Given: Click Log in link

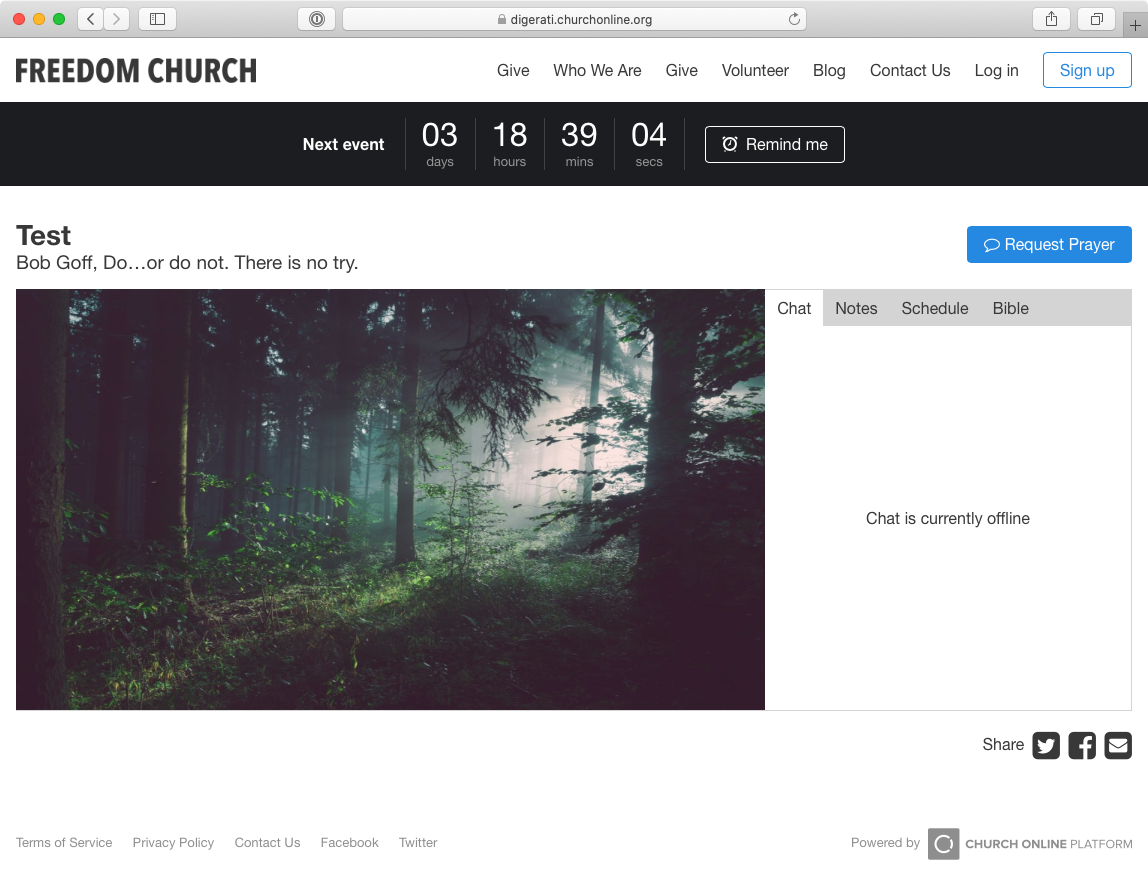Looking at the screenshot, I should 996,70.
